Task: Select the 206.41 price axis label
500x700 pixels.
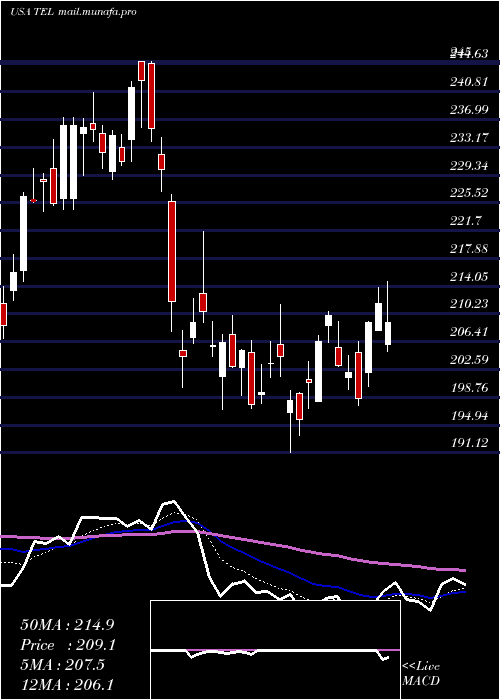Action: pos(469,332)
